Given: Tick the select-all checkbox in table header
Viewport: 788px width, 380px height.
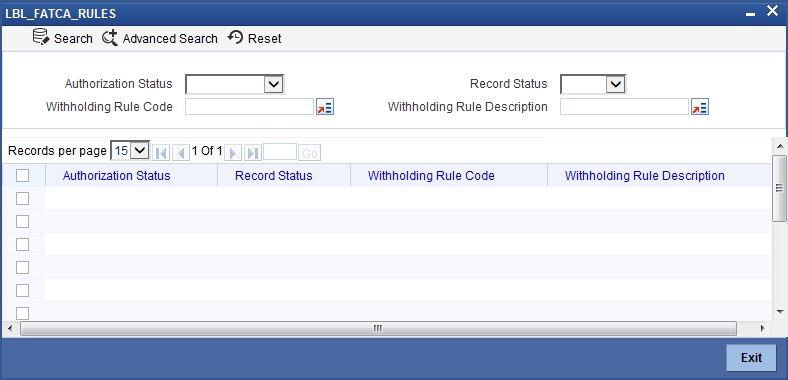Looking at the screenshot, I should (x=23, y=175).
